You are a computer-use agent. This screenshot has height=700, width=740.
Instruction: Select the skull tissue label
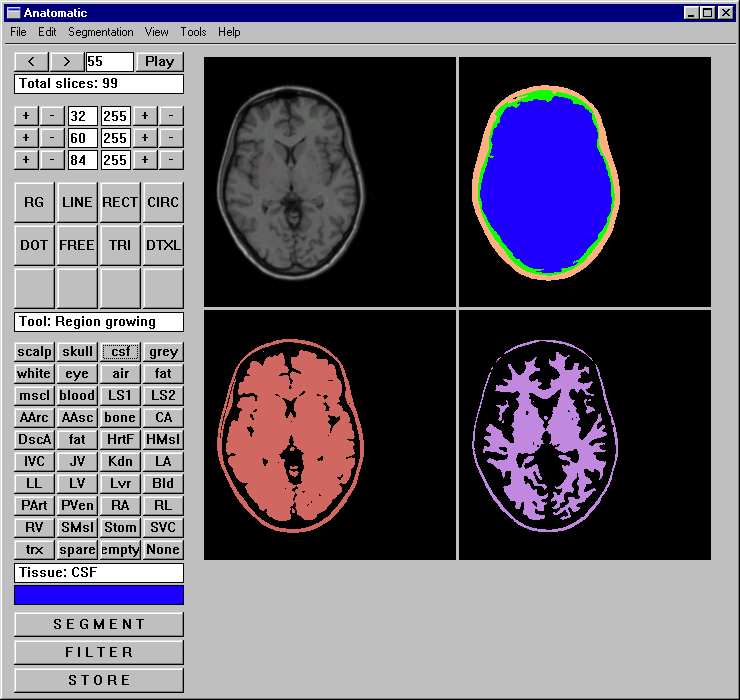(x=77, y=352)
